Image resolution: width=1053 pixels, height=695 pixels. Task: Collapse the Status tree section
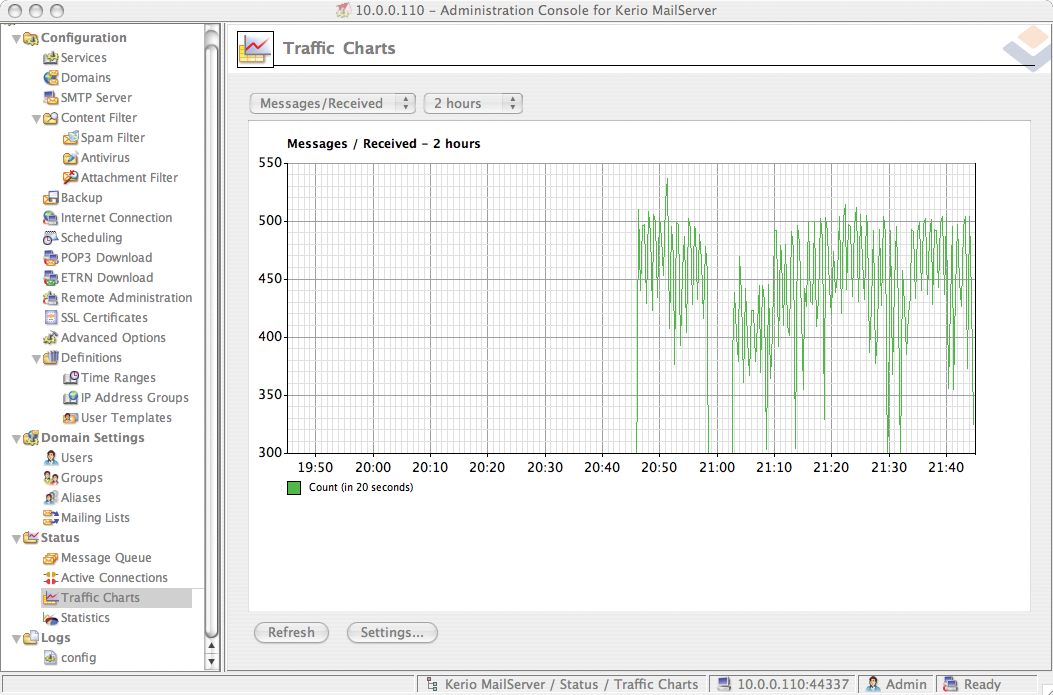click(16, 539)
